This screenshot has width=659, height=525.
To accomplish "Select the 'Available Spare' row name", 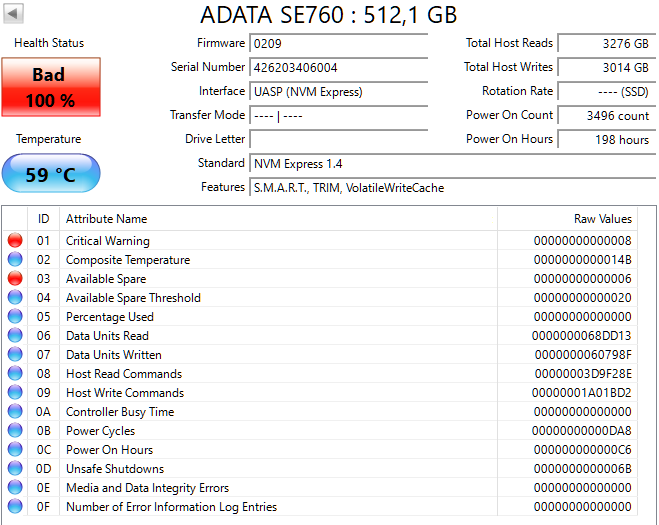I will [106, 279].
